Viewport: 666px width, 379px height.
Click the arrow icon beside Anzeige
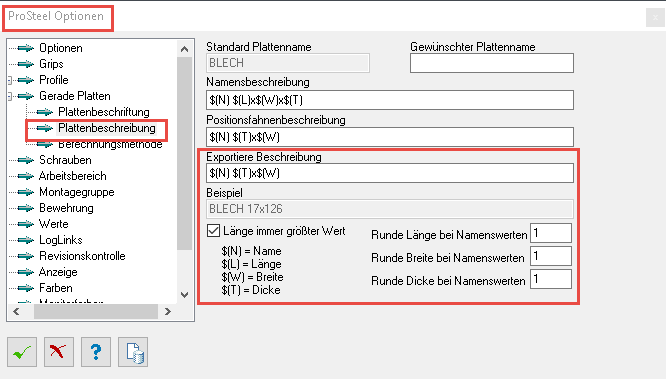[x=26, y=272]
